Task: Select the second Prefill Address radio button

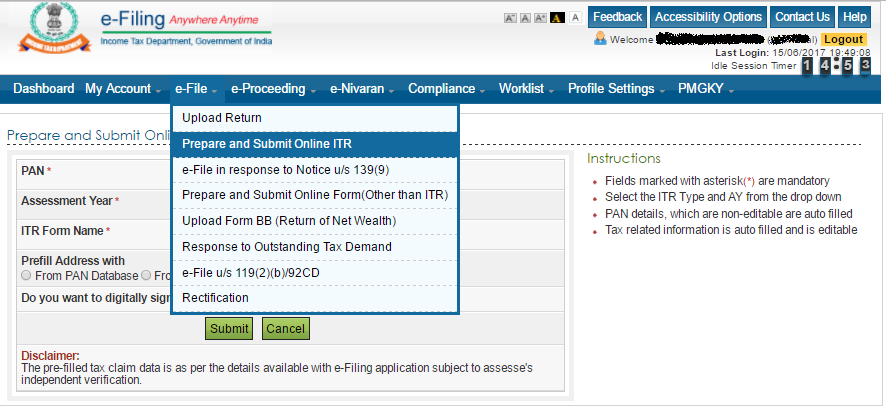Action: click(146, 275)
